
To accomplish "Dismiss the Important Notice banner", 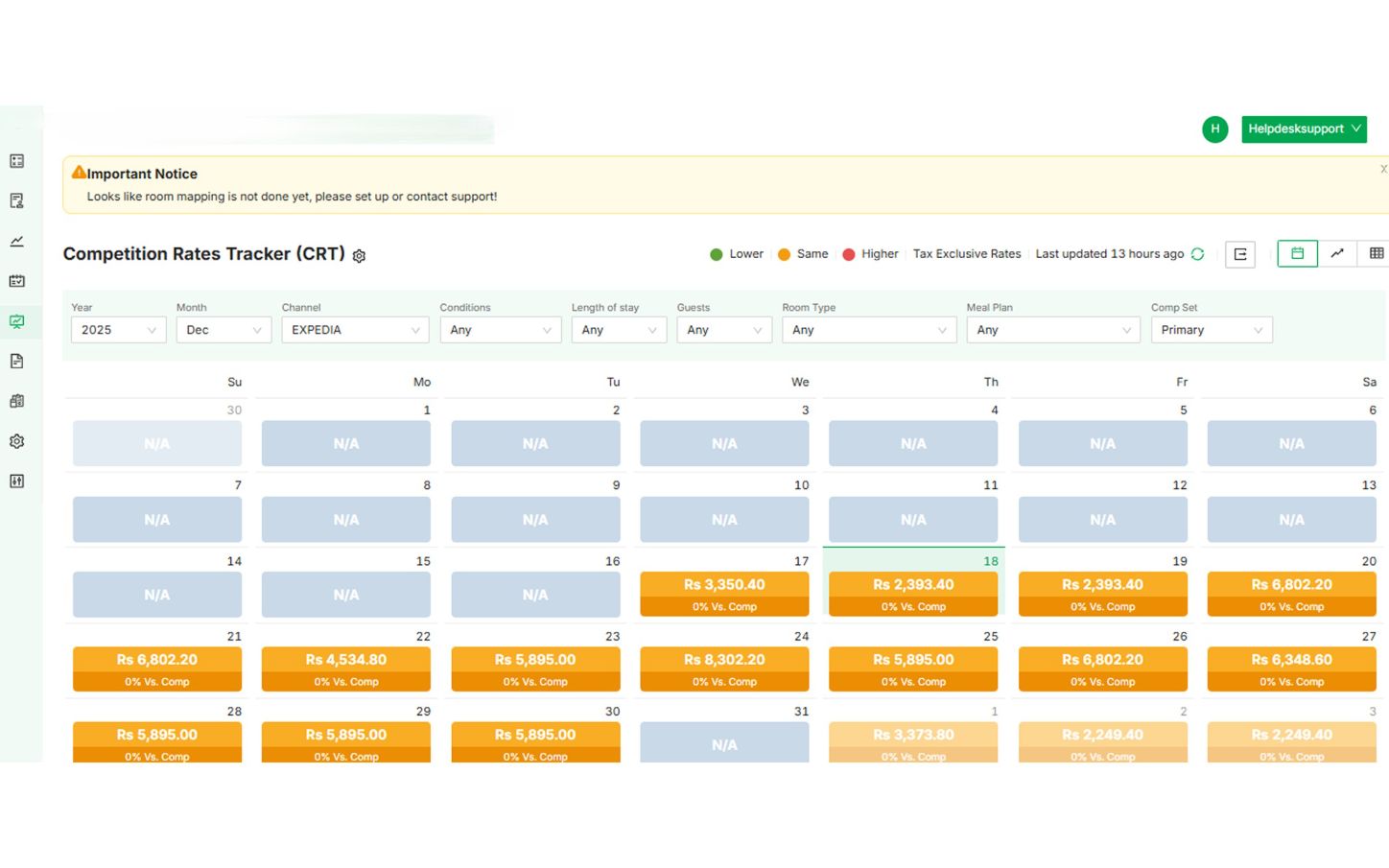I will tap(1382, 170).
